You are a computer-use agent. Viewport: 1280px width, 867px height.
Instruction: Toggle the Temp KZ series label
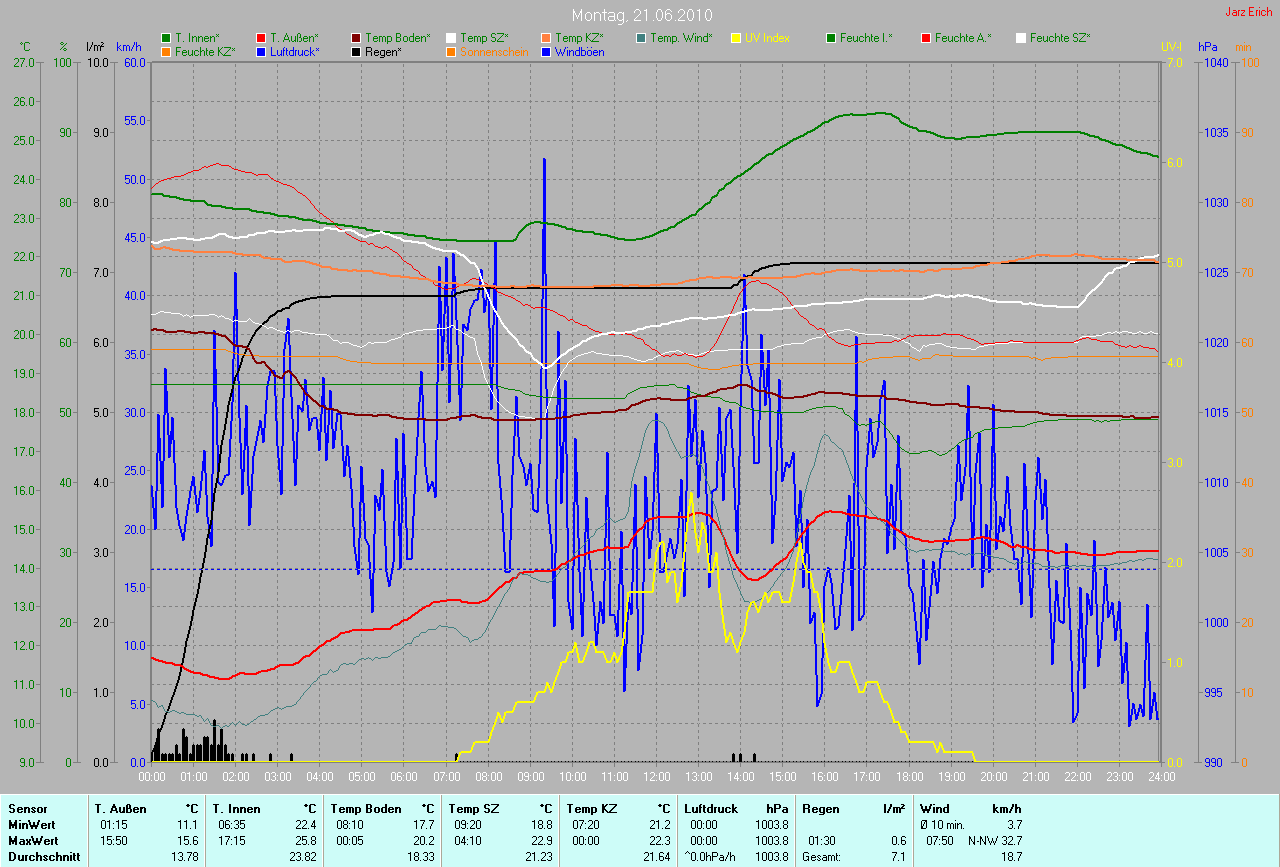click(x=579, y=38)
